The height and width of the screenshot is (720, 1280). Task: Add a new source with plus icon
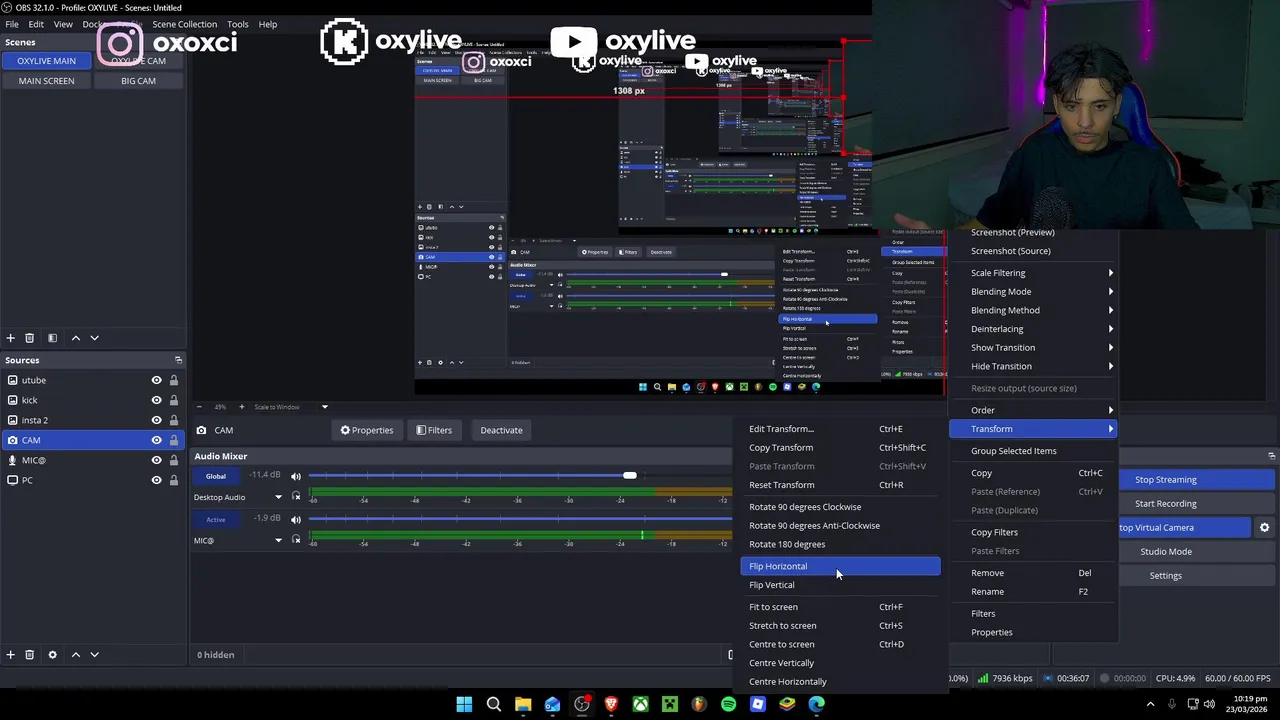pos(11,655)
